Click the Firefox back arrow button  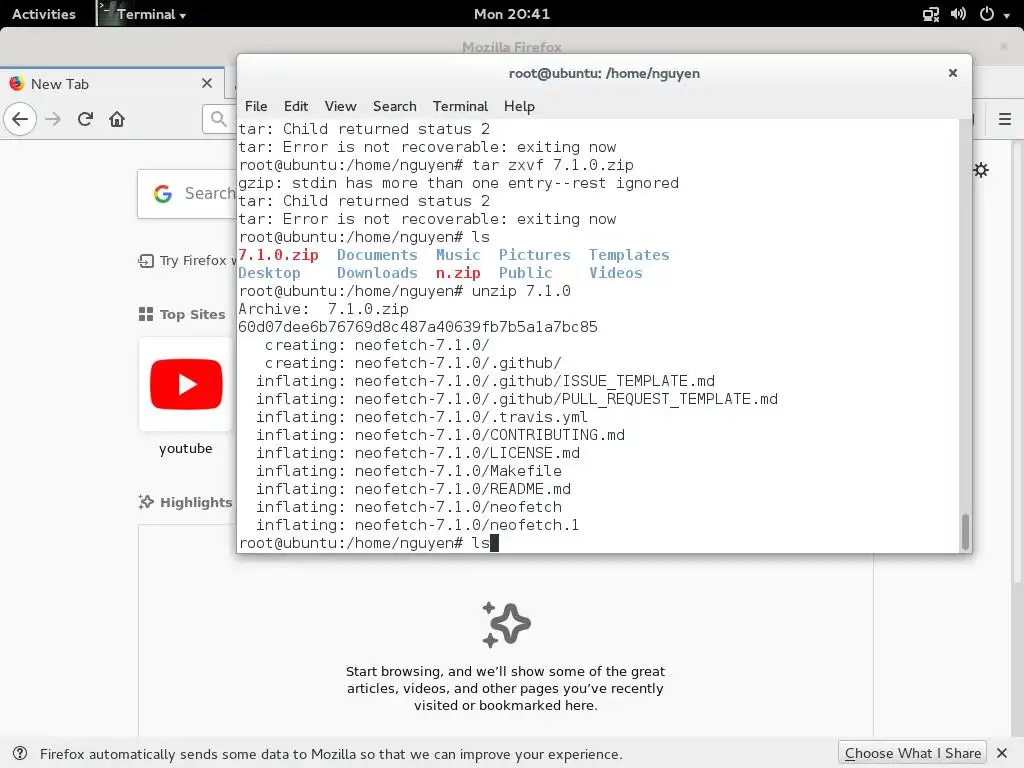20,119
